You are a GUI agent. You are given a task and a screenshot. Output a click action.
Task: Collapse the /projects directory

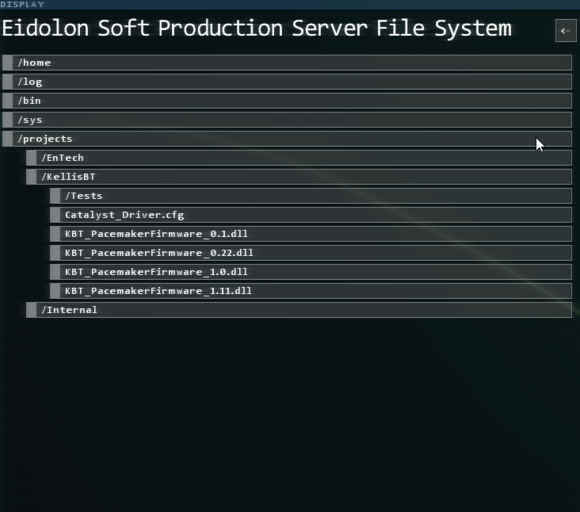point(287,139)
